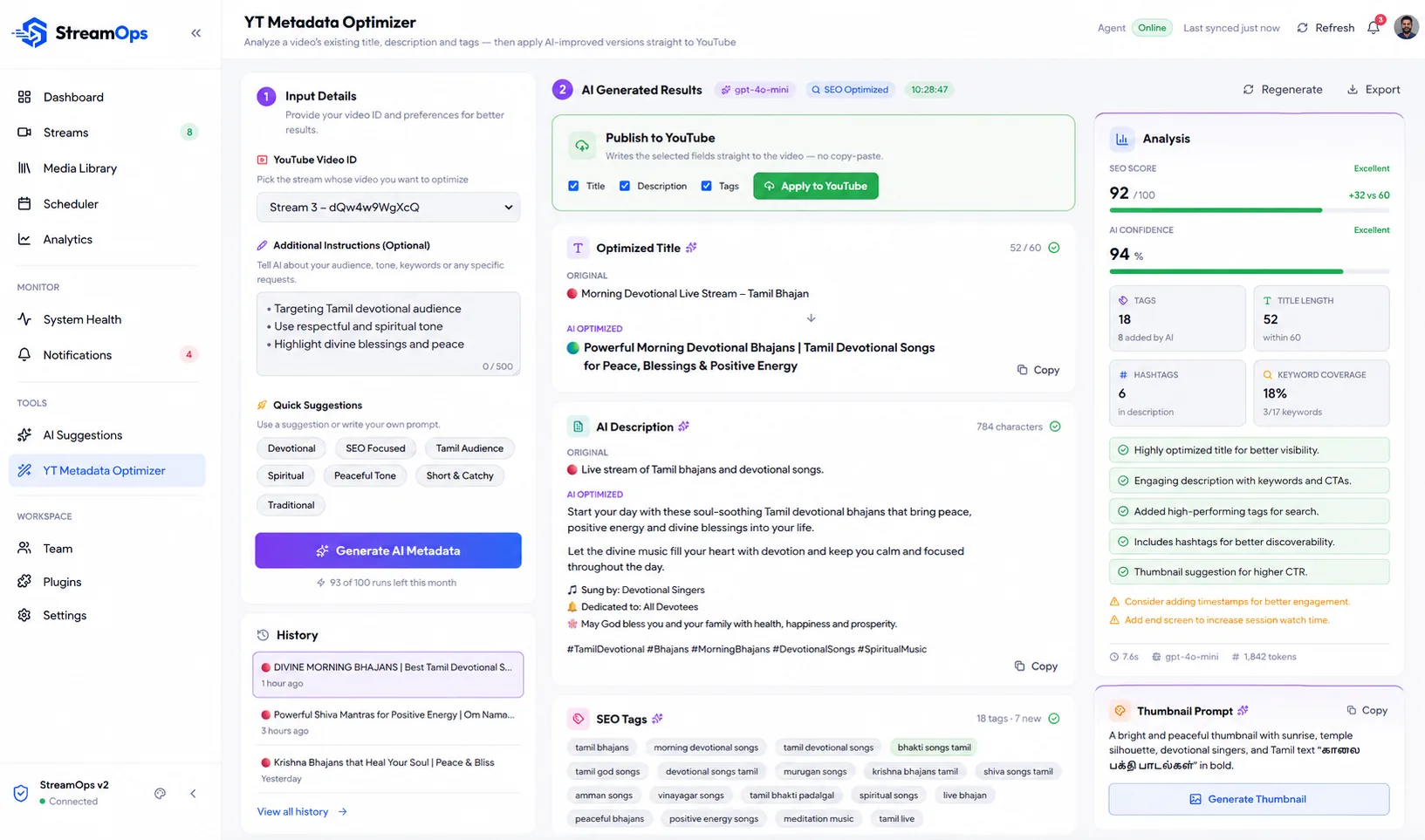Go to Streams in the sidebar
1425x840 pixels.
click(x=107, y=133)
